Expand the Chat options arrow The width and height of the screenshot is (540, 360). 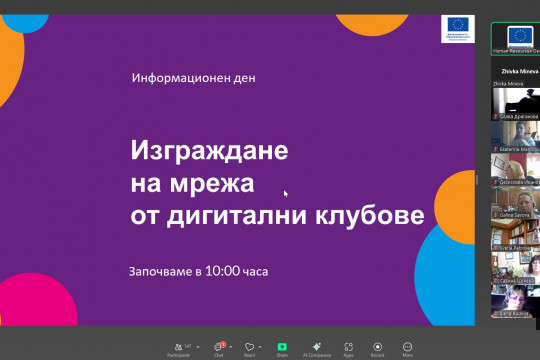[x=230, y=347]
